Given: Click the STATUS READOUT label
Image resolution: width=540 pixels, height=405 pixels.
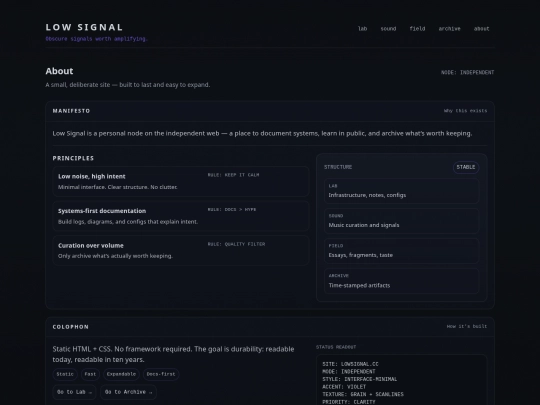Looking at the screenshot, I should click(x=336, y=347).
